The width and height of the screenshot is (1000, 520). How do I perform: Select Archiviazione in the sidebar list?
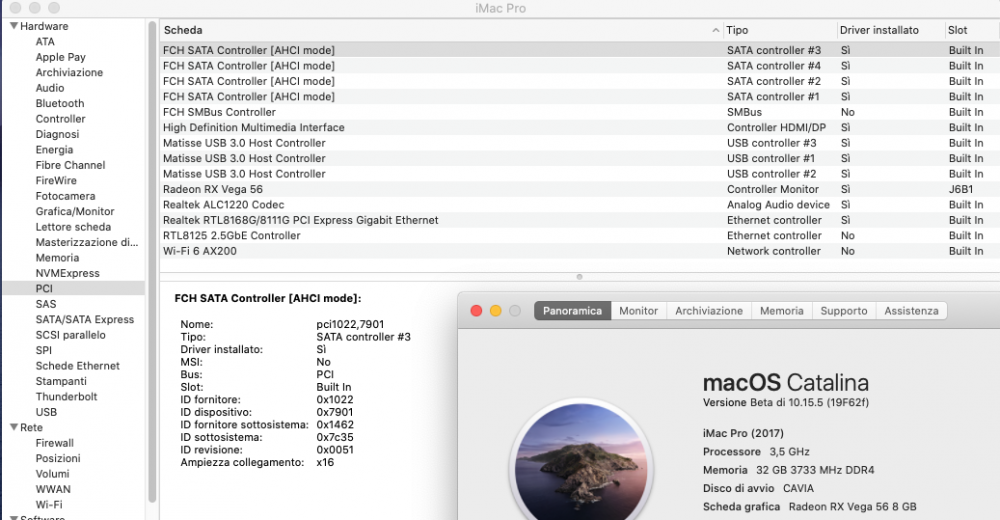pos(69,73)
